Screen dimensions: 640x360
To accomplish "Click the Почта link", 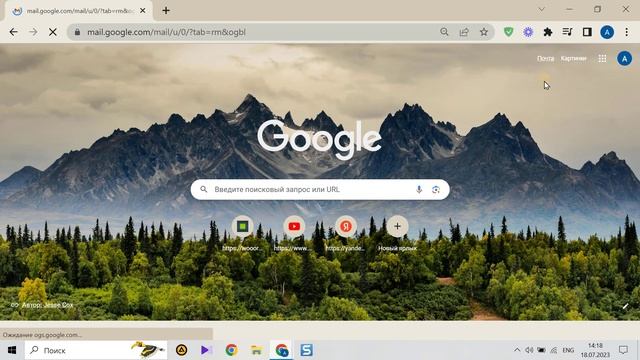I will click(x=545, y=58).
